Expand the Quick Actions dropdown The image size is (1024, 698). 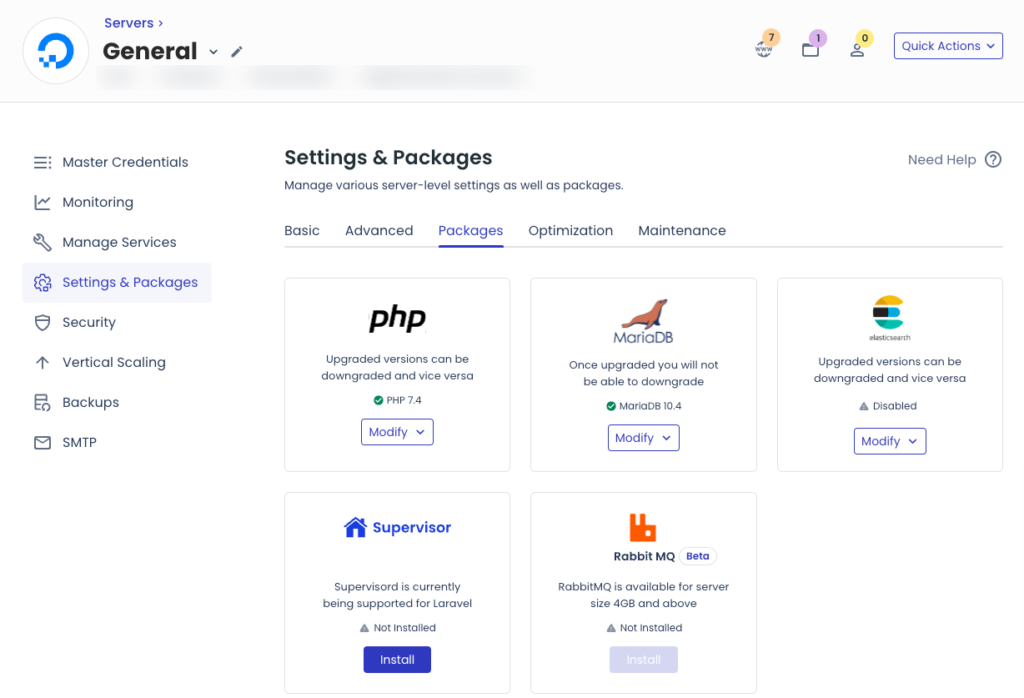[x=948, y=46]
